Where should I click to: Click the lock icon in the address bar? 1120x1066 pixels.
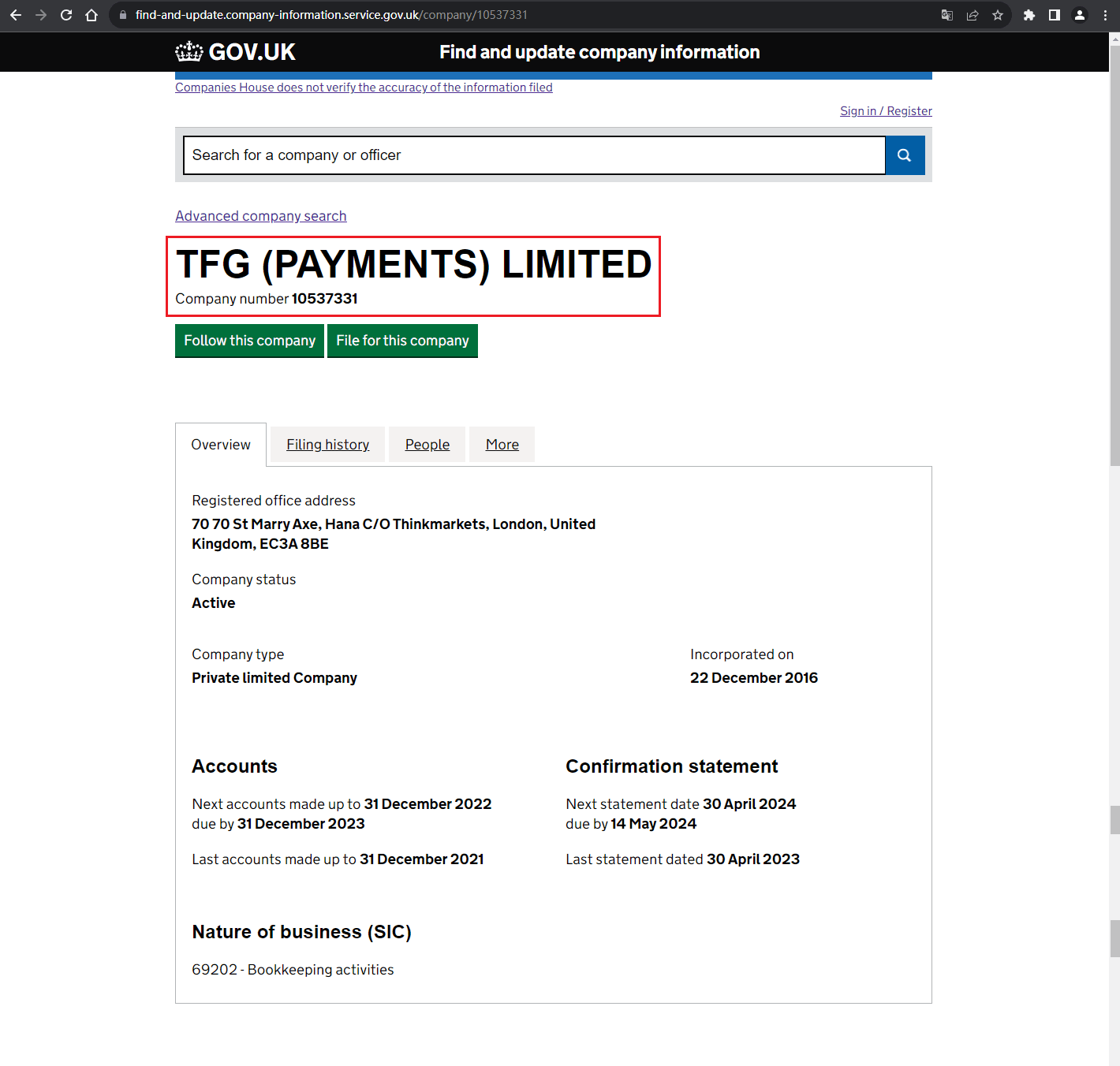point(122,15)
